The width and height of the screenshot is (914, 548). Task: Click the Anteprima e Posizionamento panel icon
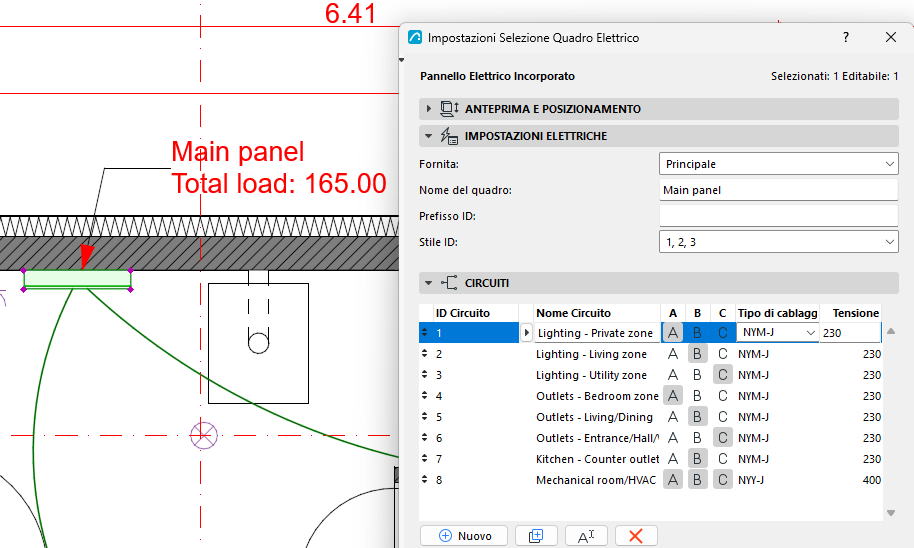click(449, 108)
